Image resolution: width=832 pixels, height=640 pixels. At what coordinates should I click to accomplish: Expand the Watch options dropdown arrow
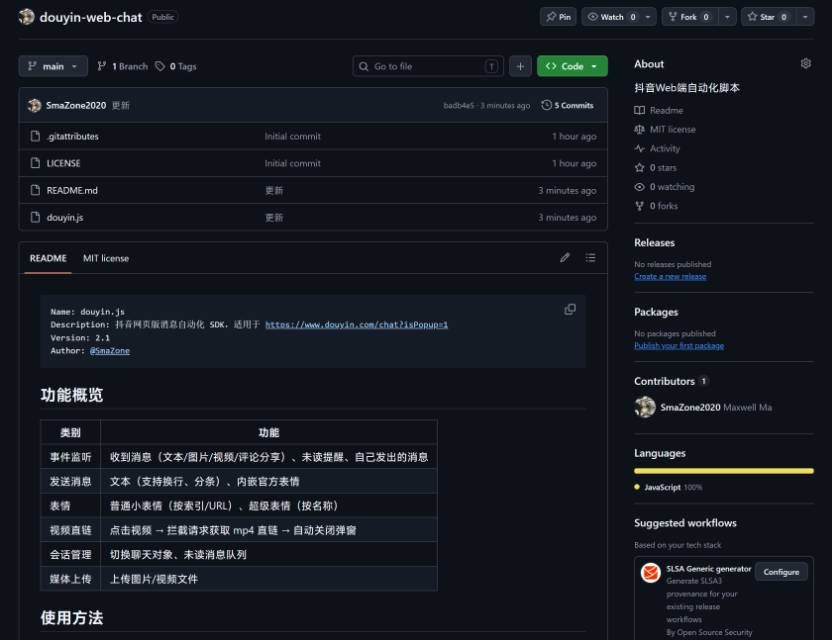(648, 17)
